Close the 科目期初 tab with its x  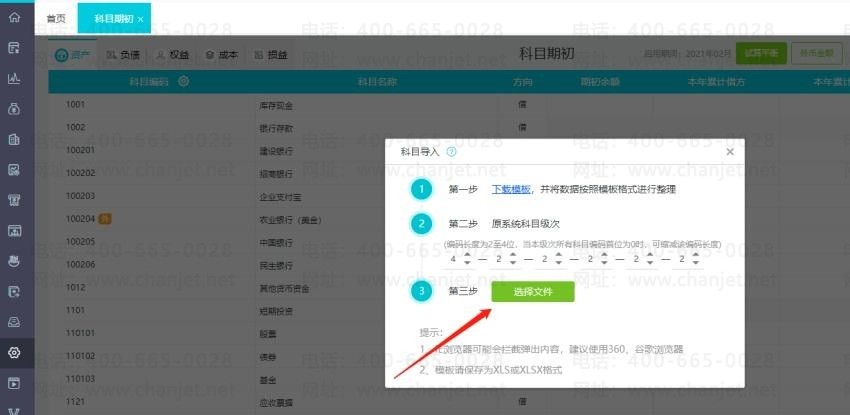point(140,19)
